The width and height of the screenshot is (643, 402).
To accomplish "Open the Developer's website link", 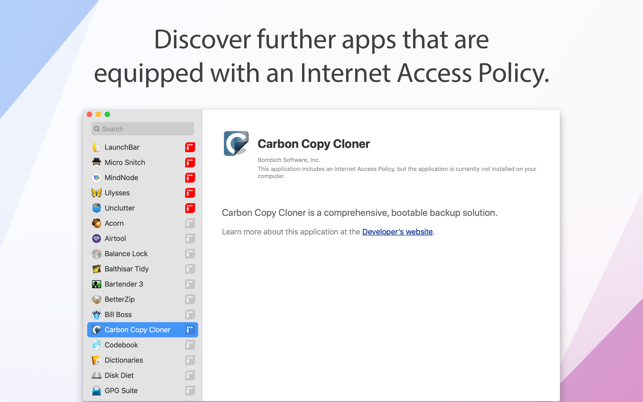I will point(397,232).
